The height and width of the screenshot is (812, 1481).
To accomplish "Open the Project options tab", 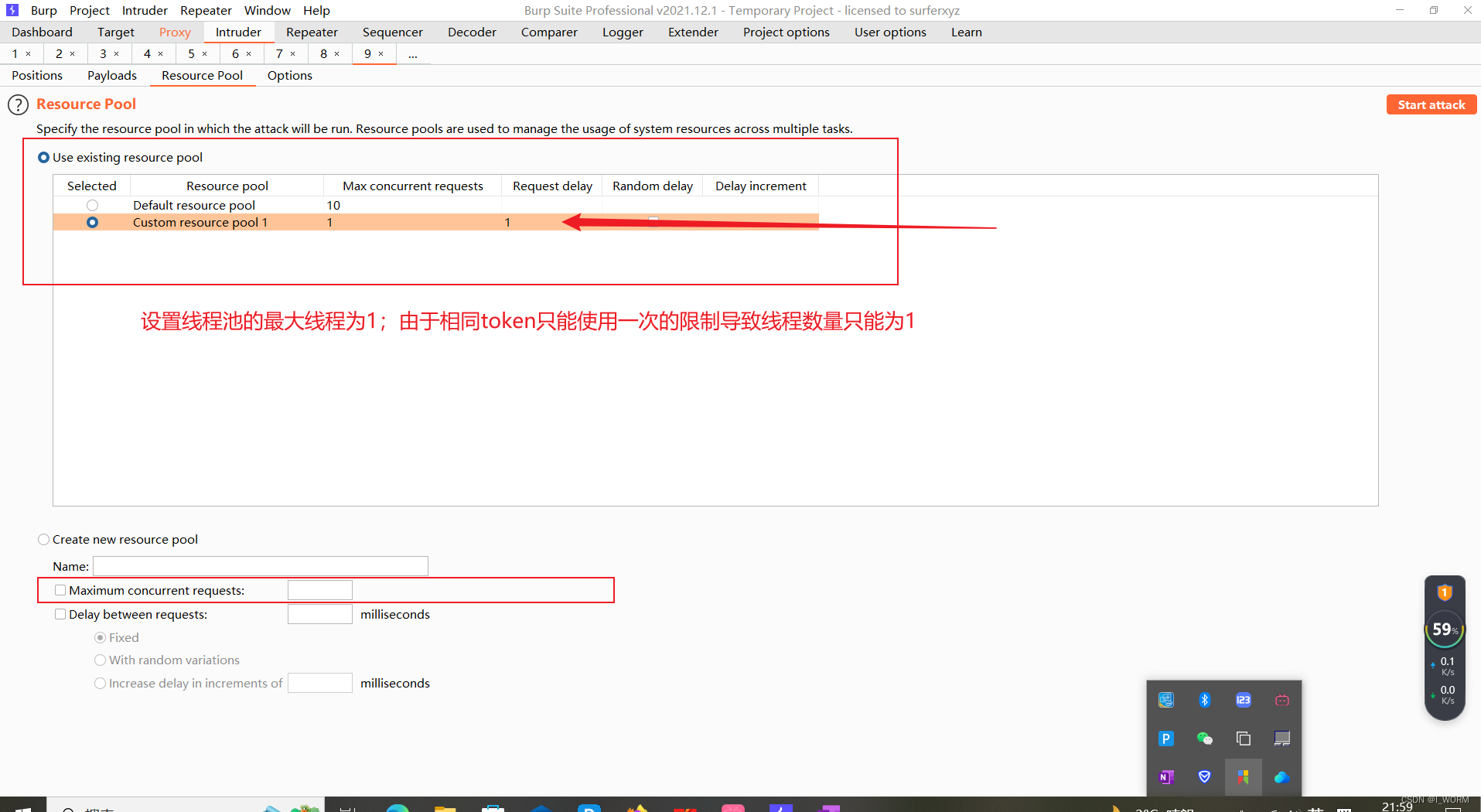I will point(787,32).
